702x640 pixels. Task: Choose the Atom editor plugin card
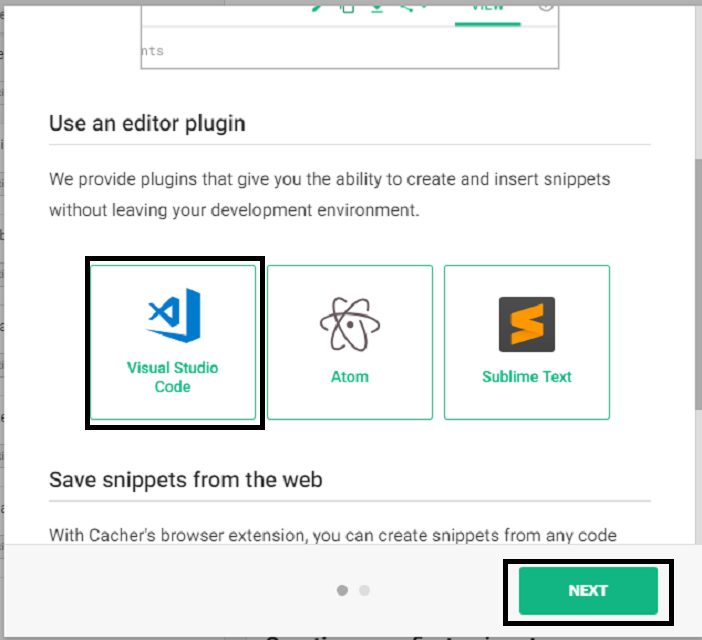click(350, 342)
